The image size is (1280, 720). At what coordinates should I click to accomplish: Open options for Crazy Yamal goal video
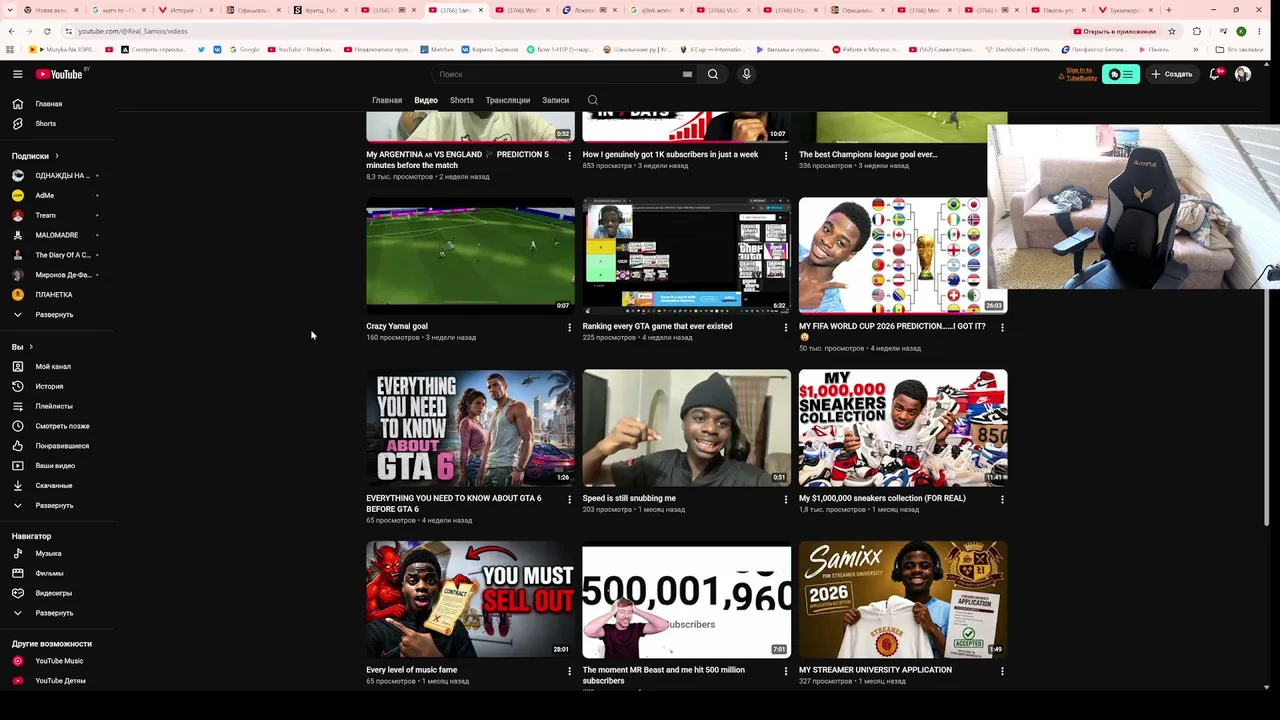570,327
